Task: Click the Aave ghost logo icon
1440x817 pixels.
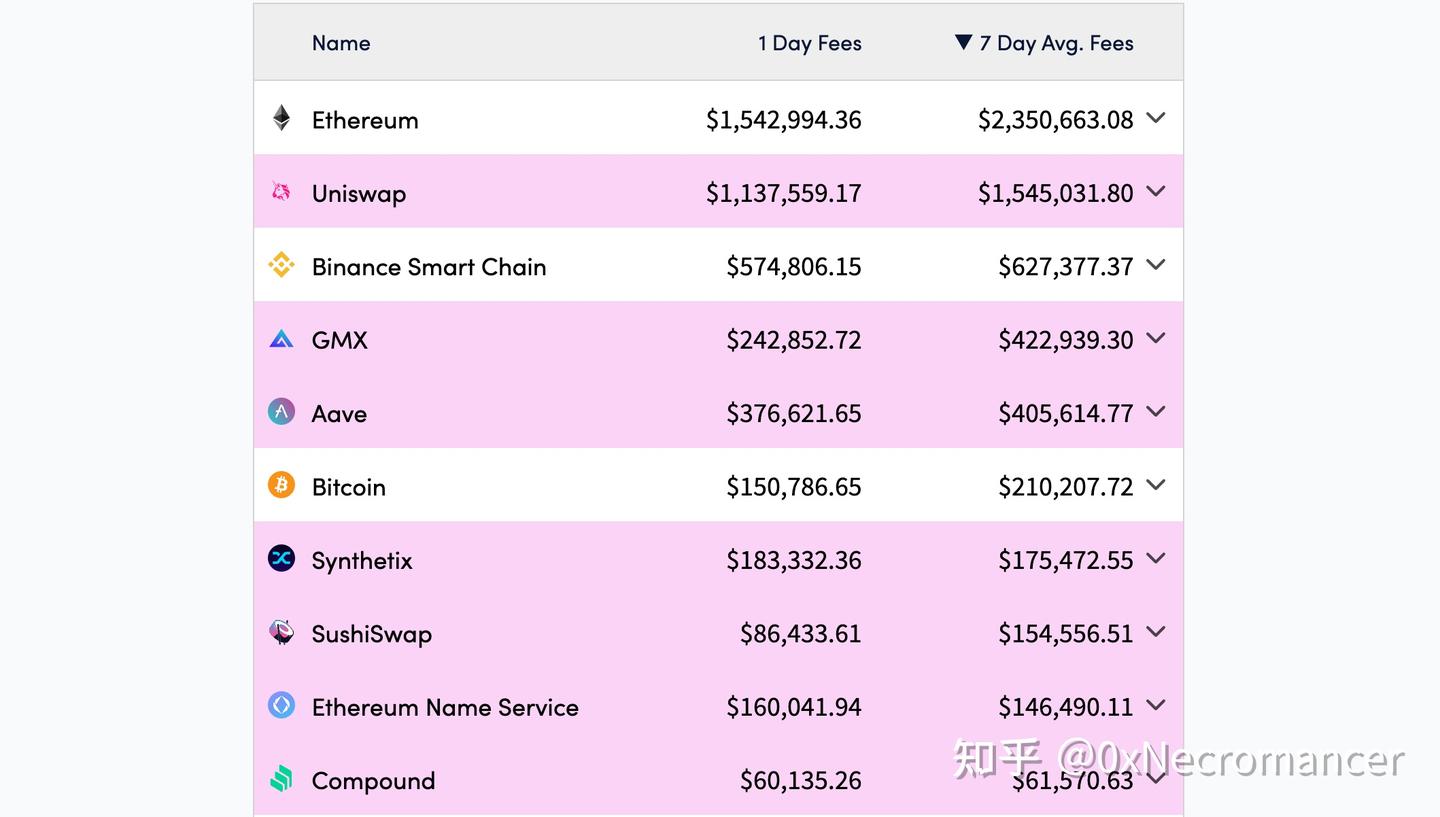Action: pos(281,412)
